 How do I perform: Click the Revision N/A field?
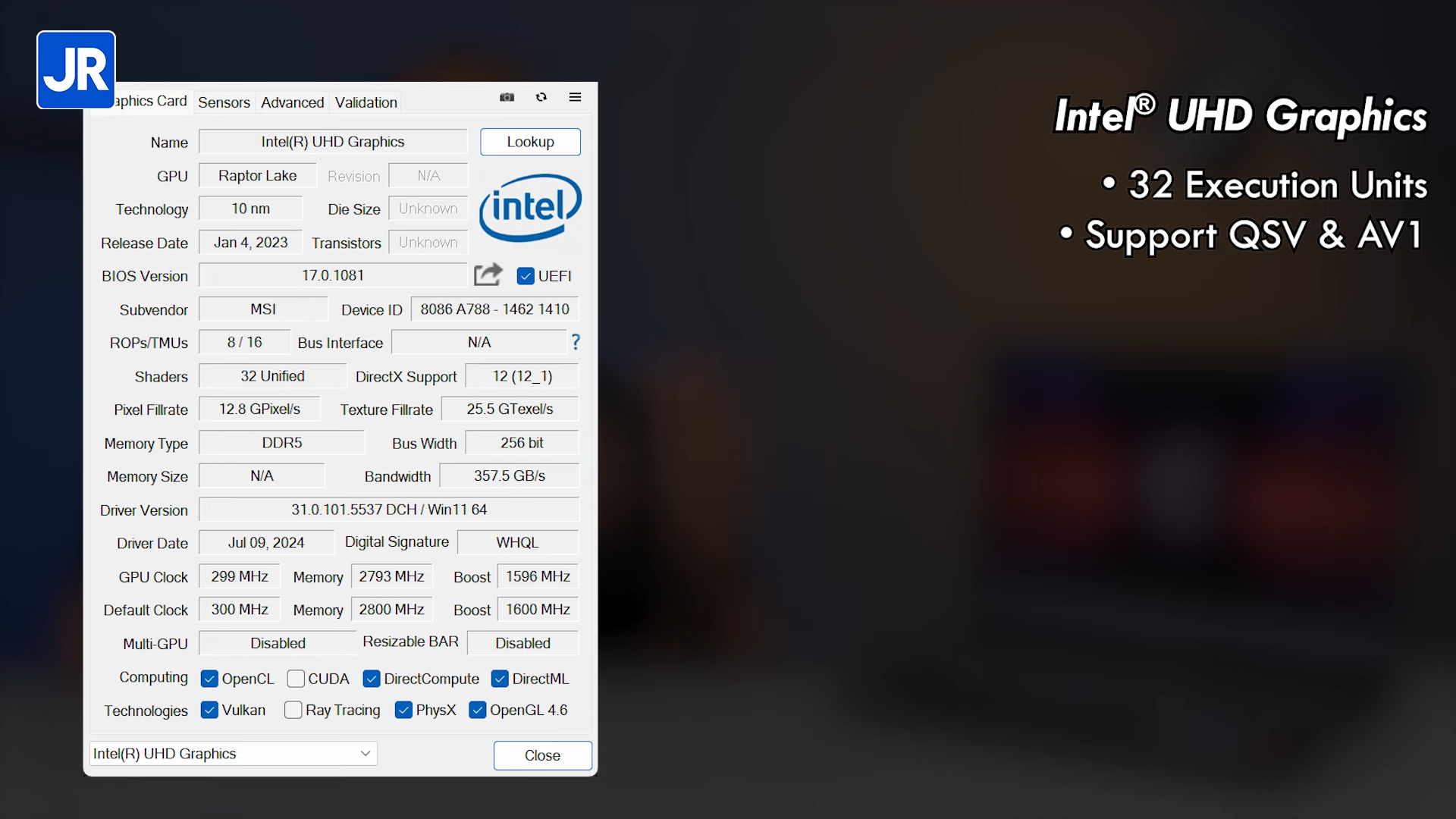point(428,175)
